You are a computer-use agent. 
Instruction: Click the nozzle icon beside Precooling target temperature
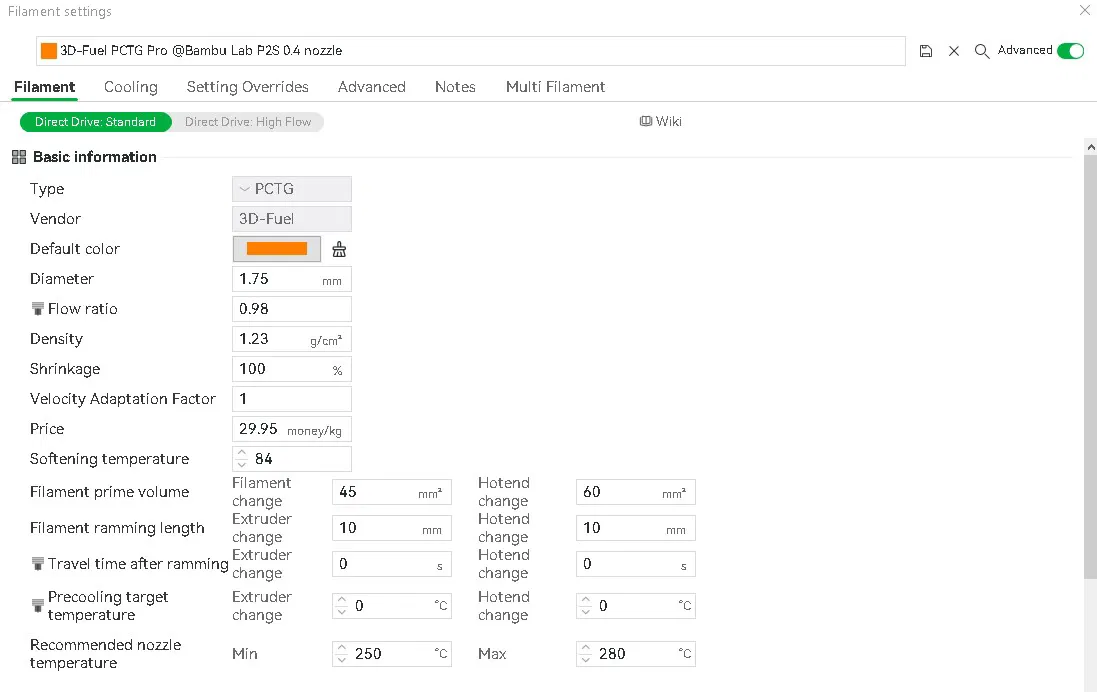tap(38, 605)
